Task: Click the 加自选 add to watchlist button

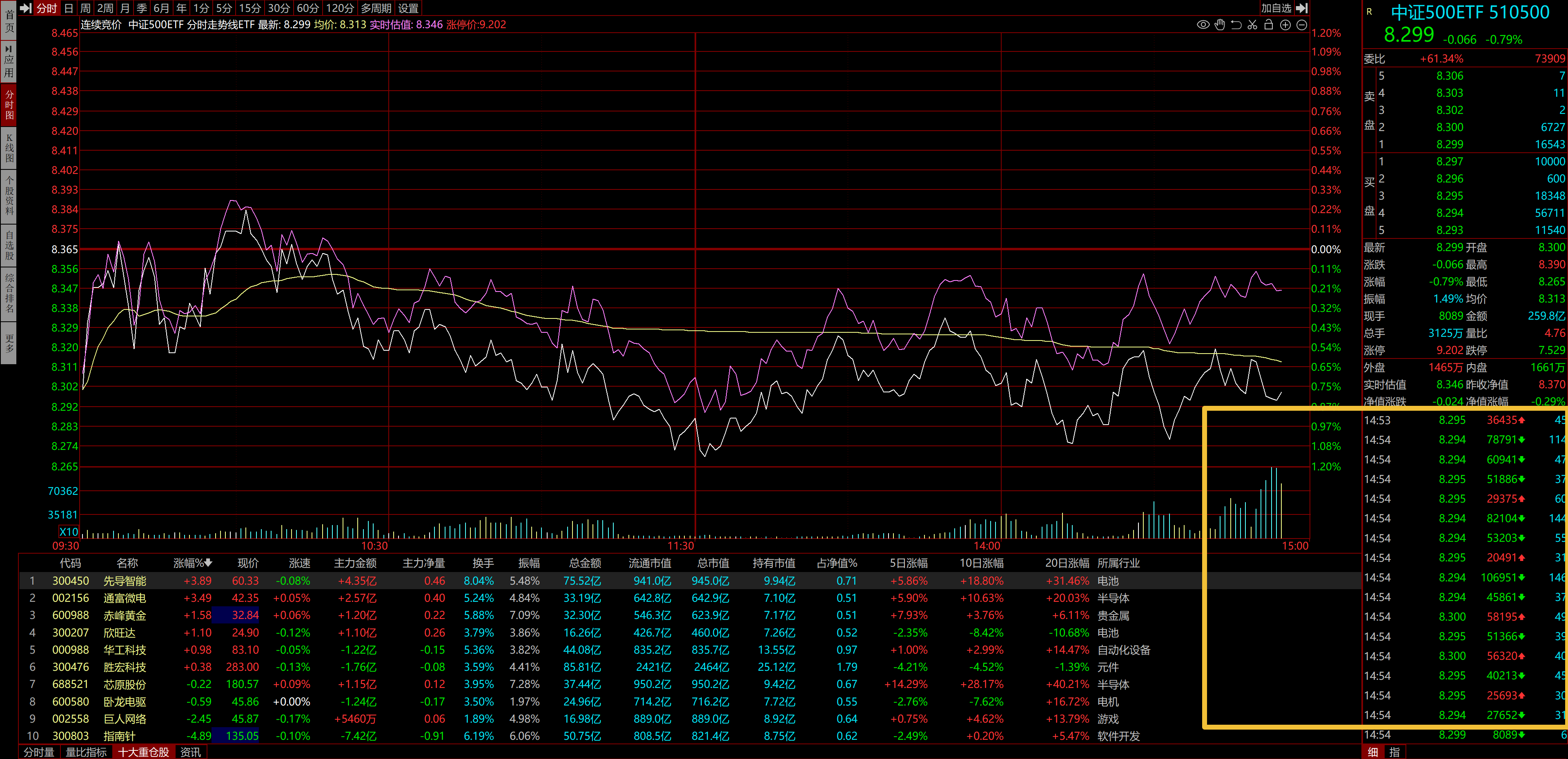Action: click(1276, 8)
